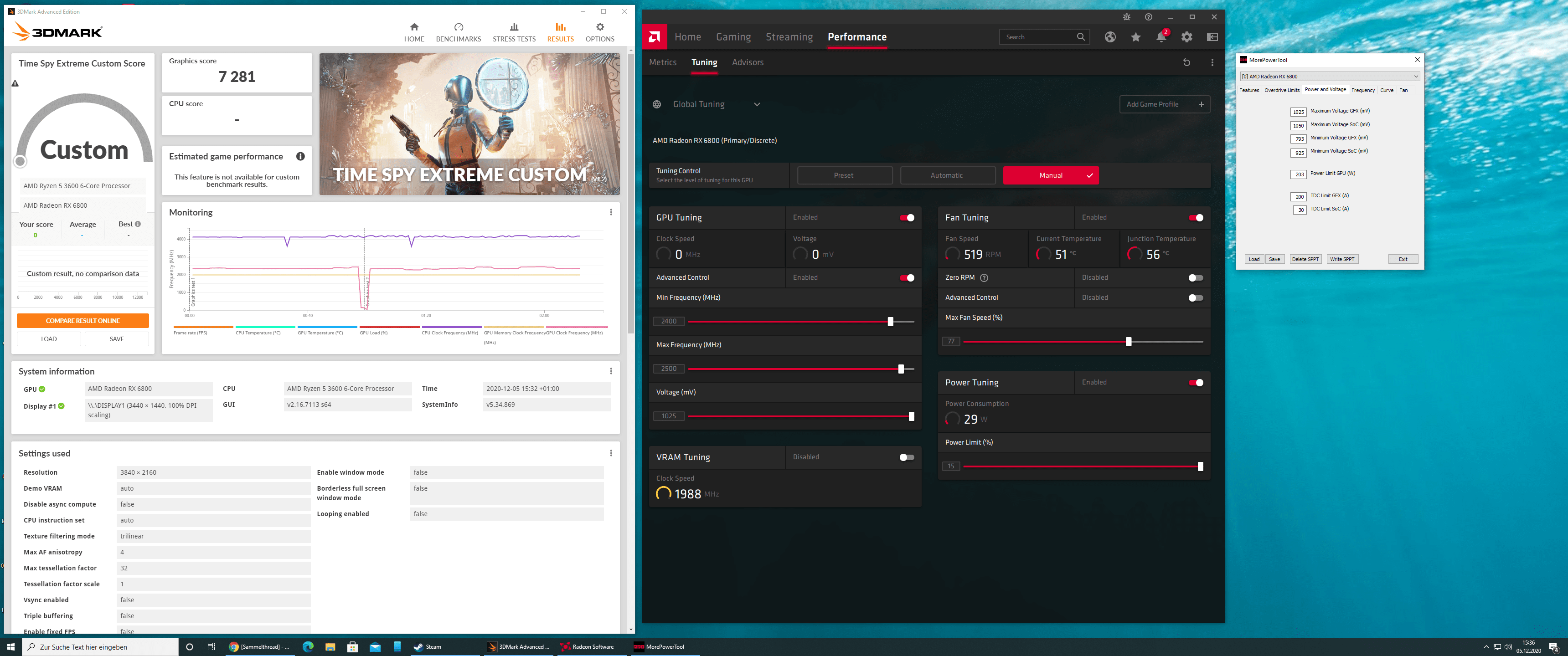Open Monitoring panel three-dot menu

tap(610, 212)
